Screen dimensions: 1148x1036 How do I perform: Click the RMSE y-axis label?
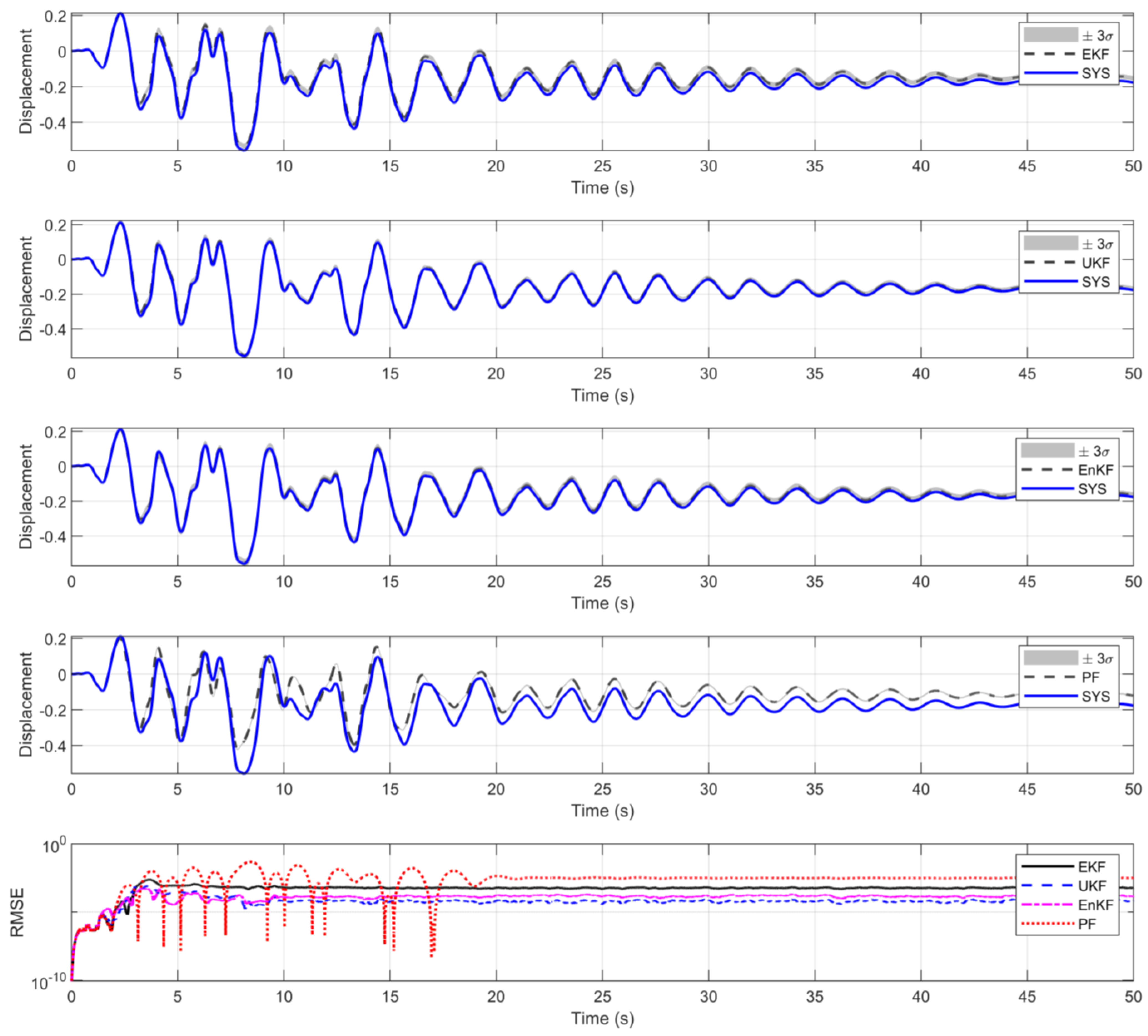tap(17, 912)
